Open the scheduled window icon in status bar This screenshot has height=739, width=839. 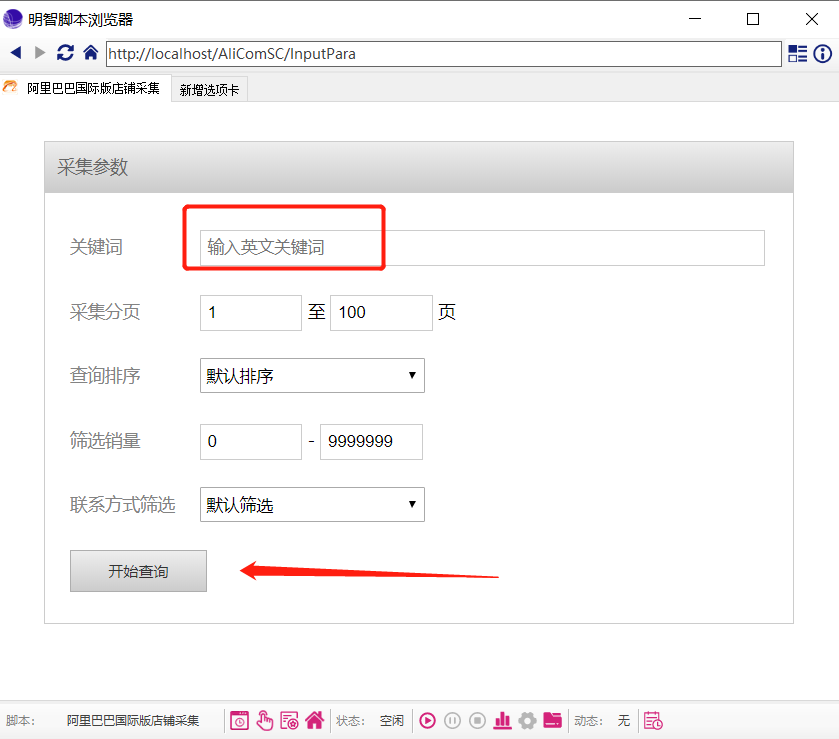click(x=239, y=720)
